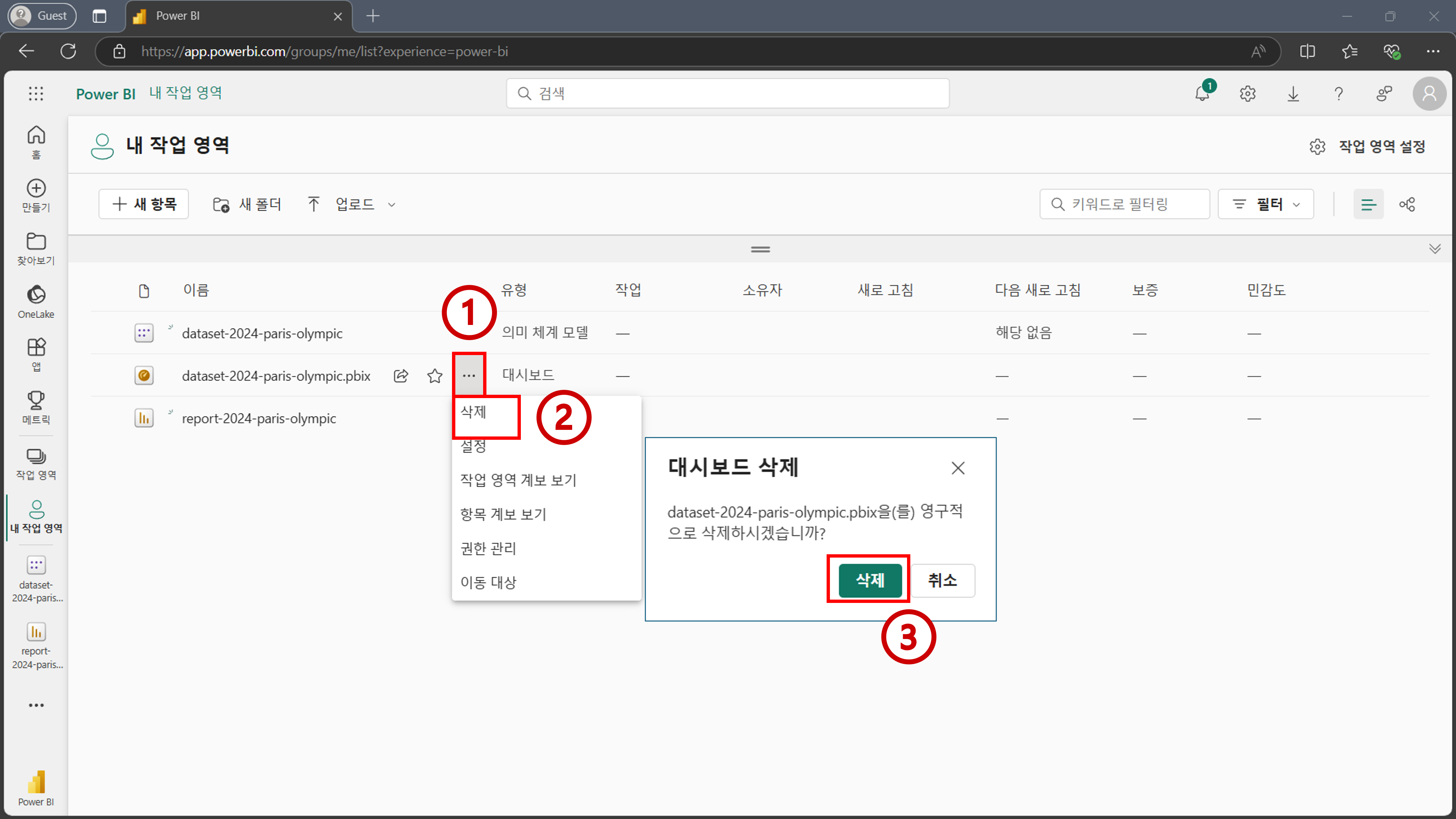Open the Create (만들기) navigation item
Screen dimensions: 1456x819
pos(36,196)
